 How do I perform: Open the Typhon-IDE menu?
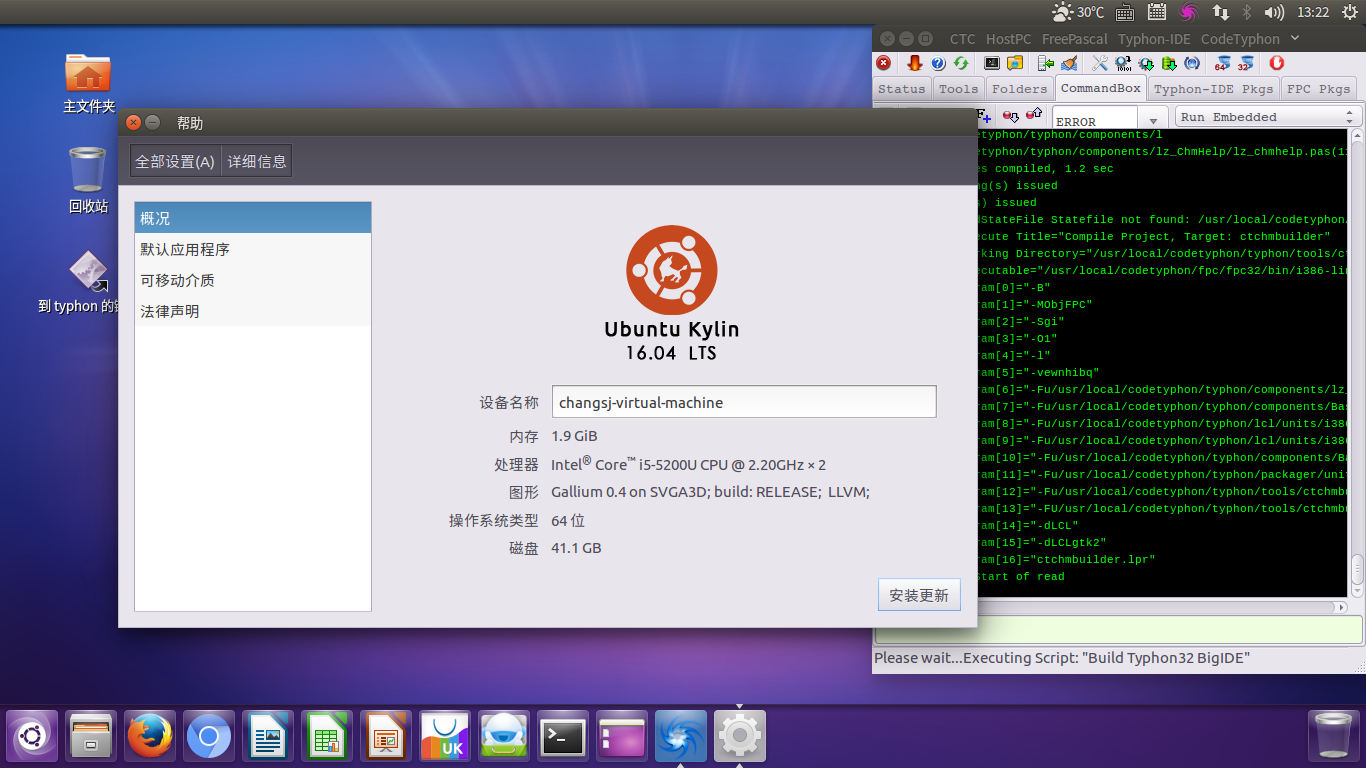[x=1154, y=39]
